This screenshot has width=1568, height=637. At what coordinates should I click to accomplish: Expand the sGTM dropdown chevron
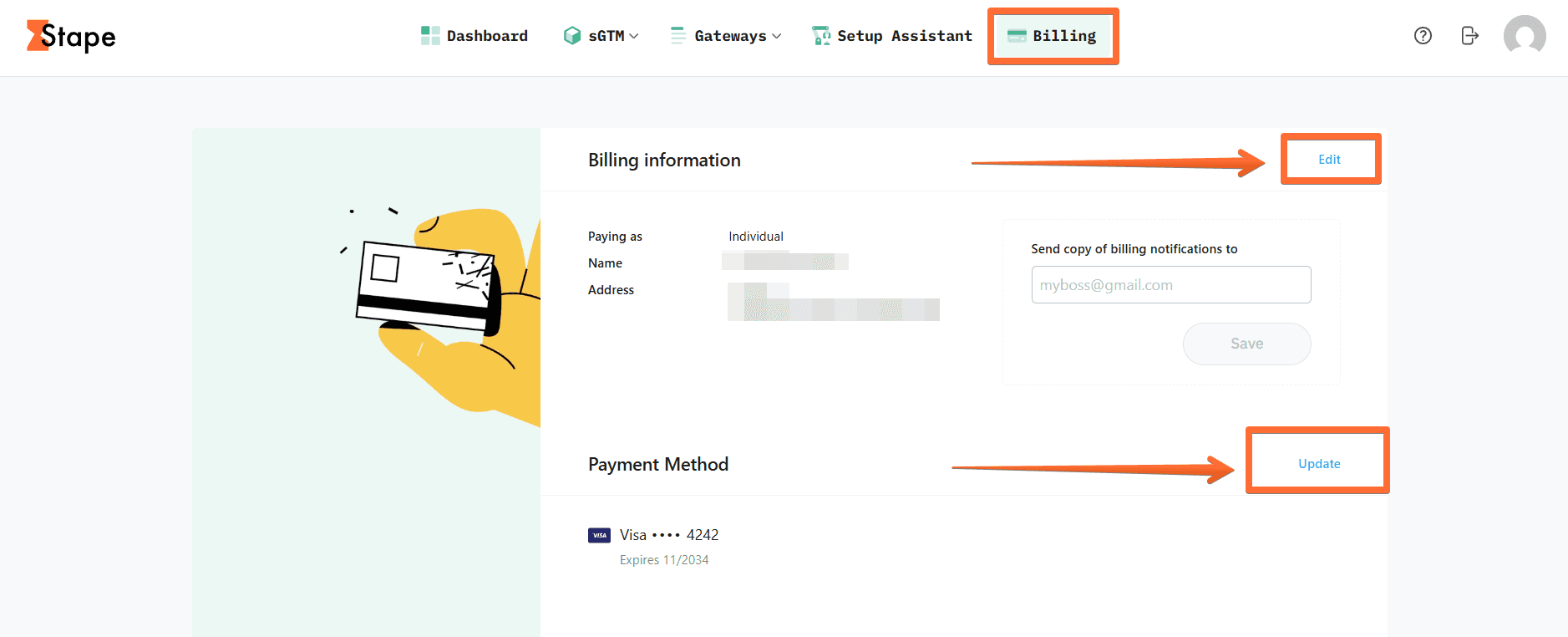(634, 36)
